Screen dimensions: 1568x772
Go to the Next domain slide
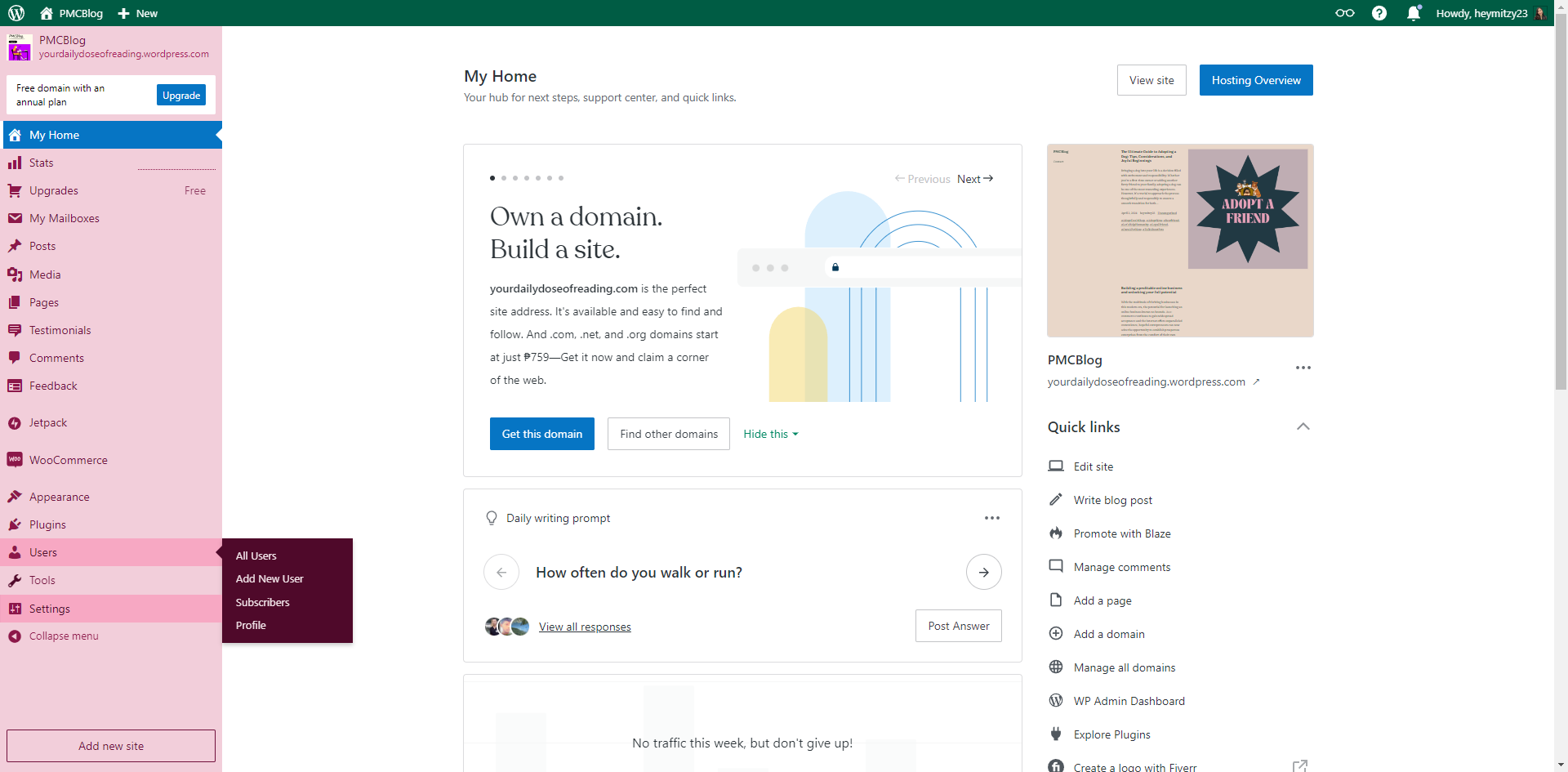point(975,179)
